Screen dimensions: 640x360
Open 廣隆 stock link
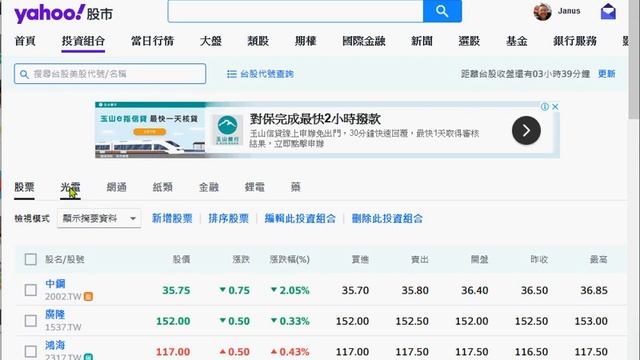[55, 314]
